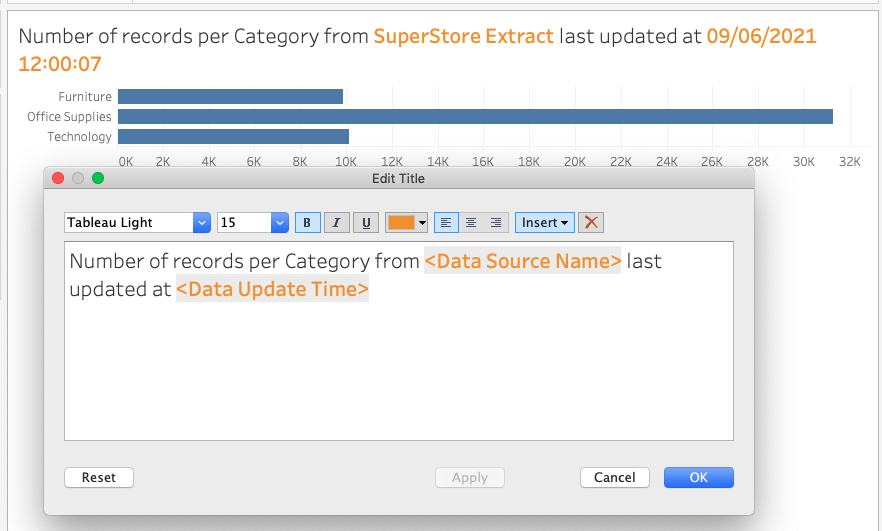Open the Tableau Light font dropdown

(137, 223)
